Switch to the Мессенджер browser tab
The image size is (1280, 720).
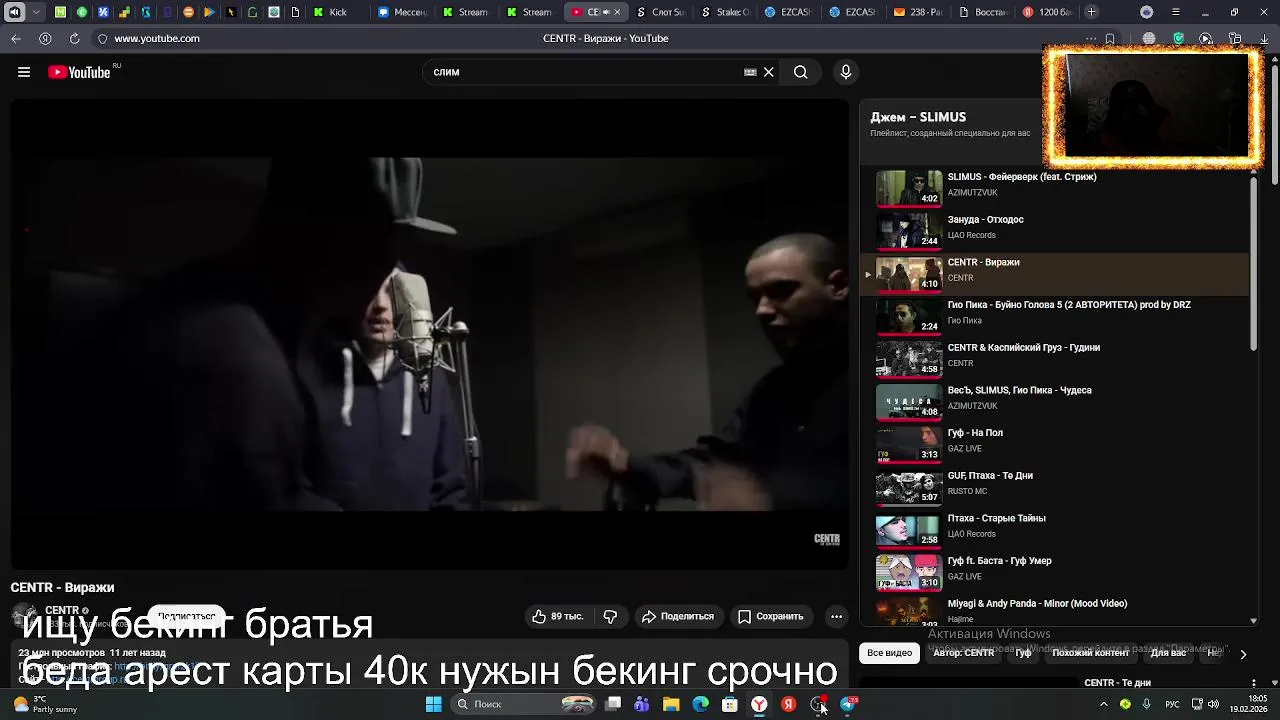pyautogui.click(x=402, y=12)
